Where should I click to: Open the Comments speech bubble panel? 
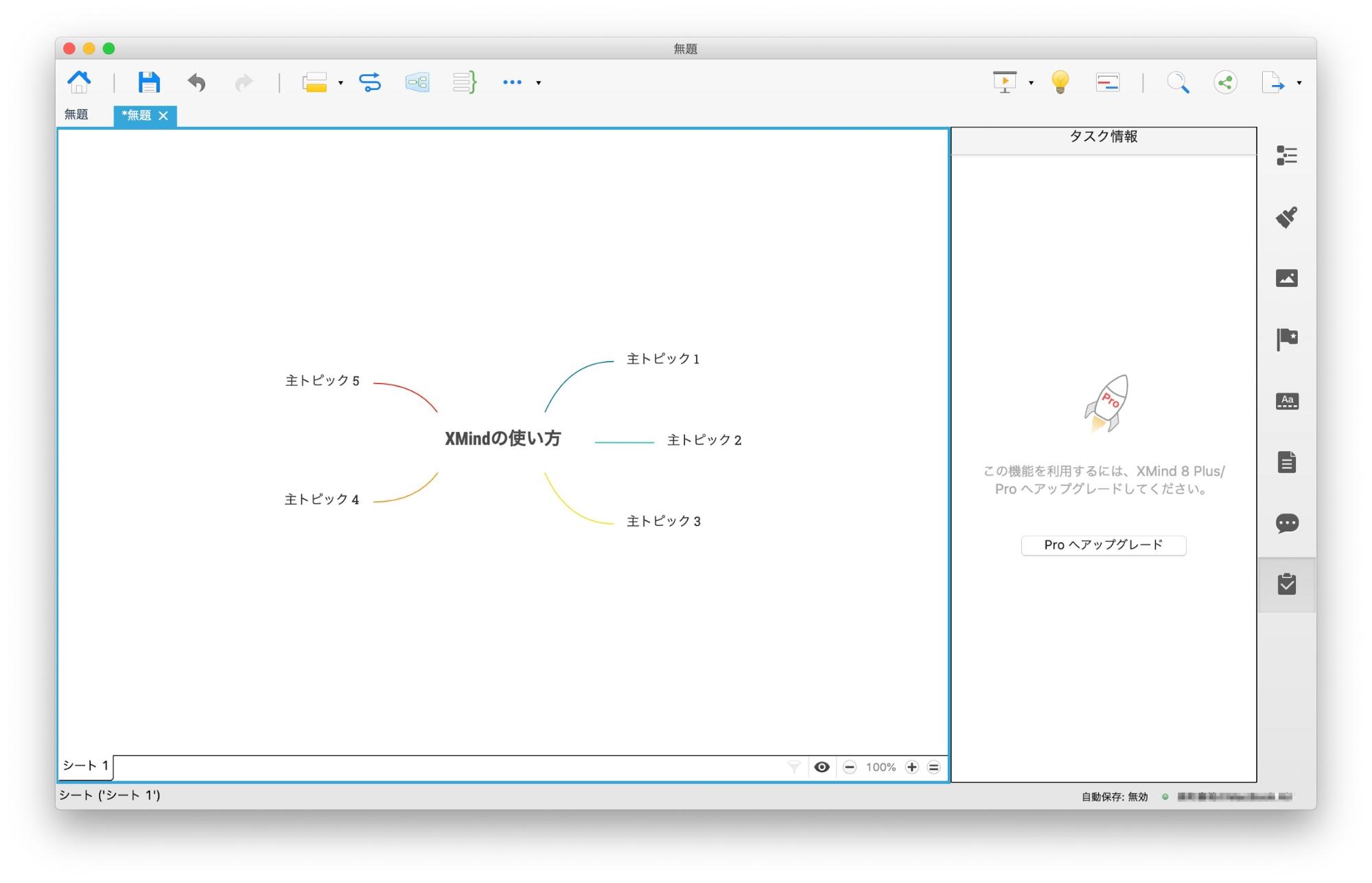tap(1287, 523)
